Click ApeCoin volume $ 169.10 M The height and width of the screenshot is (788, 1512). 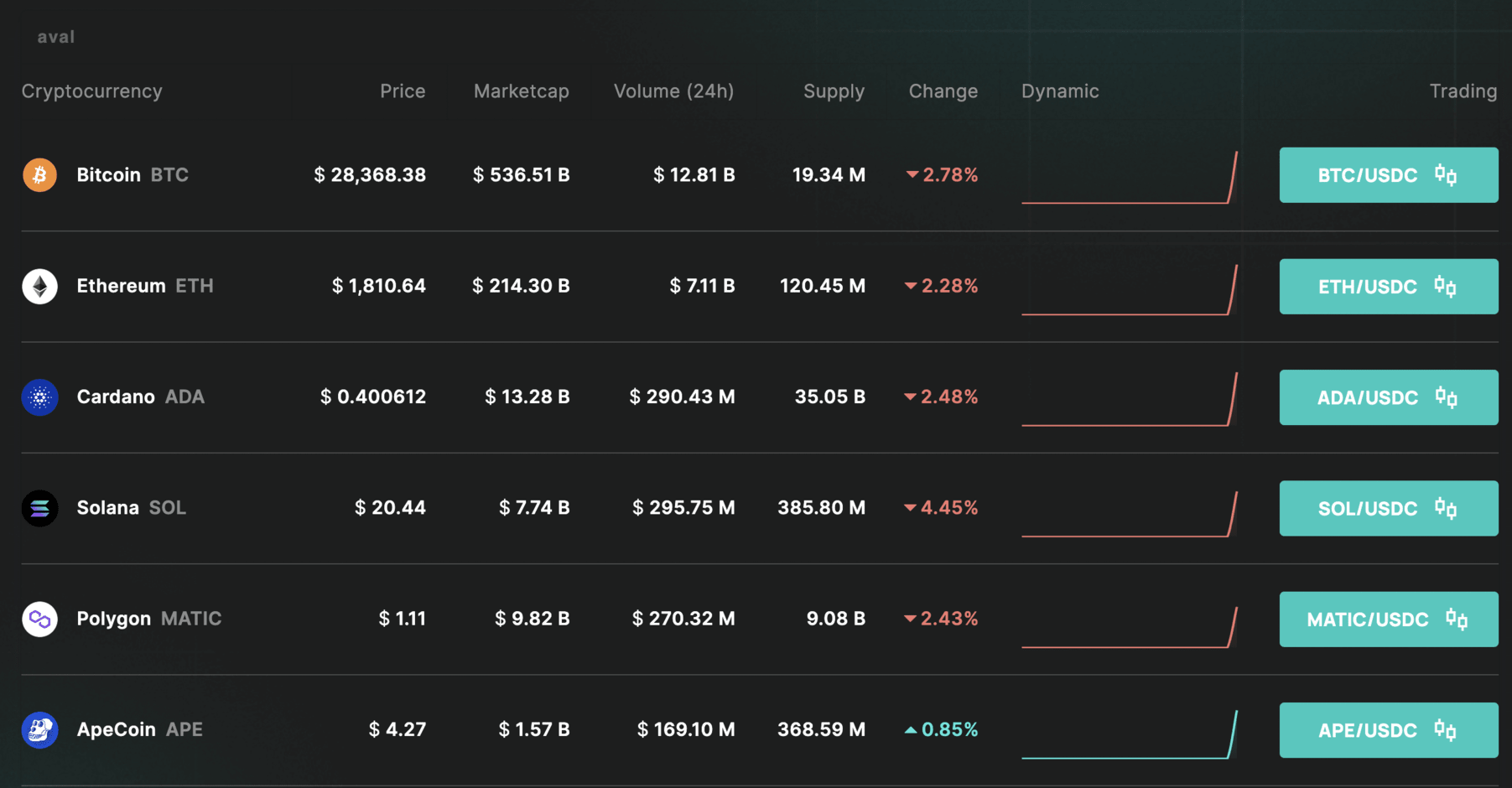pos(686,729)
